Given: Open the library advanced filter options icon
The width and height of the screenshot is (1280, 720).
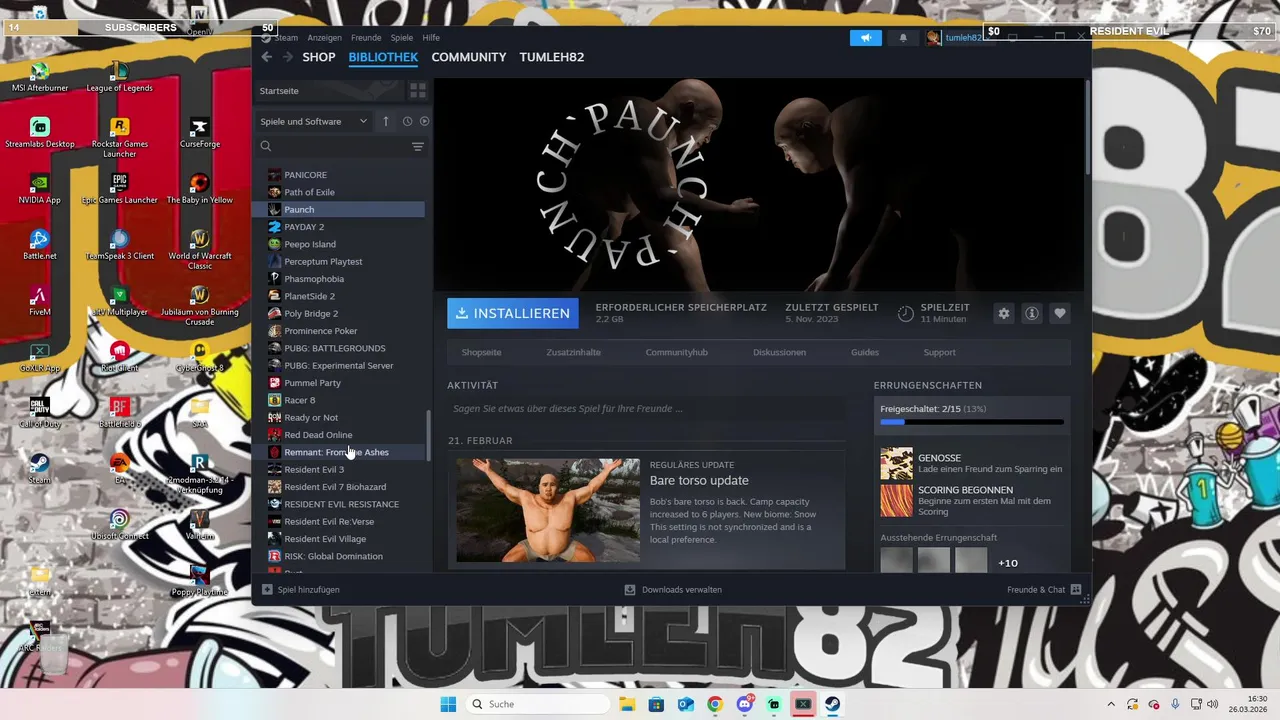Looking at the screenshot, I should click(418, 146).
